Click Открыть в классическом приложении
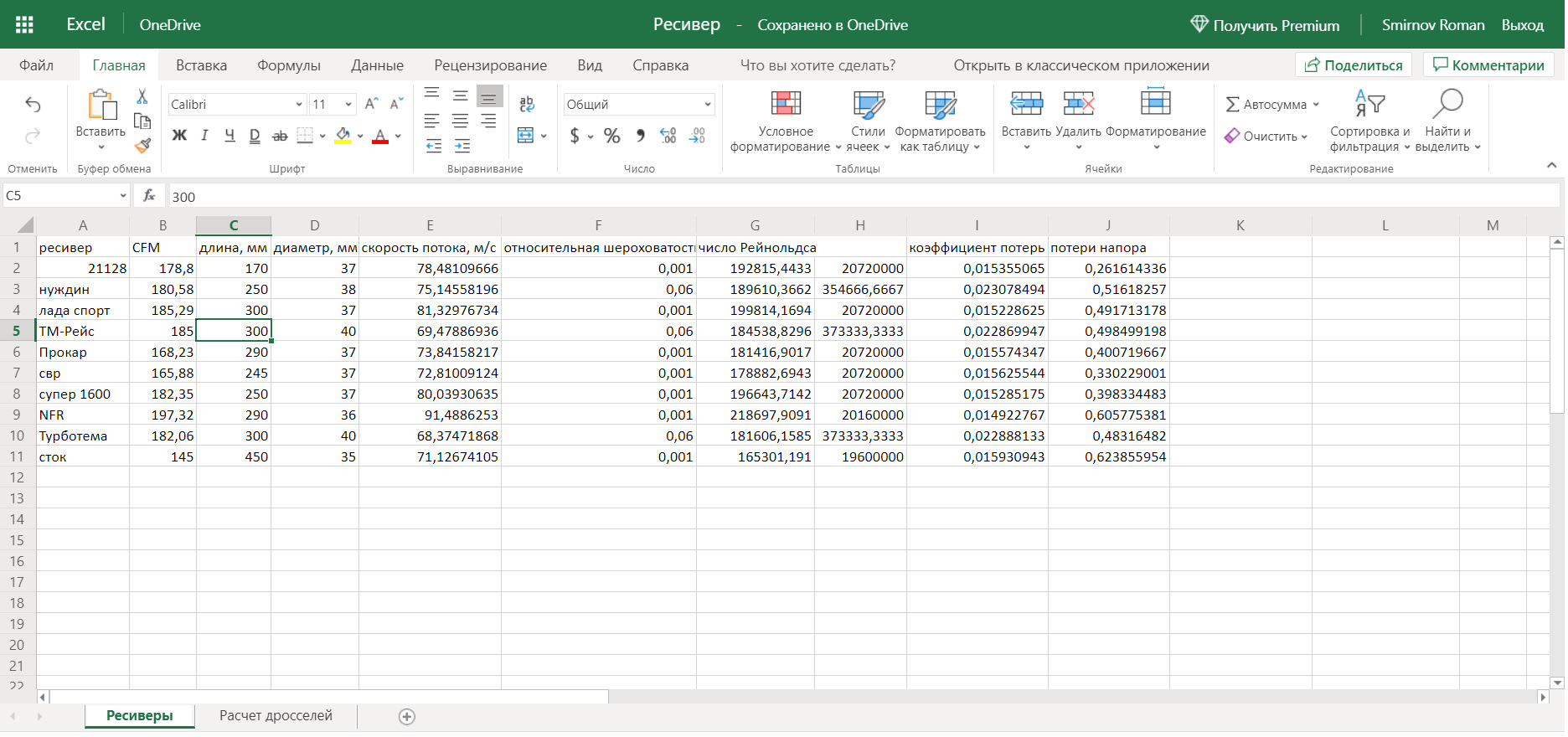The height and width of the screenshot is (737, 1568). click(1081, 65)
